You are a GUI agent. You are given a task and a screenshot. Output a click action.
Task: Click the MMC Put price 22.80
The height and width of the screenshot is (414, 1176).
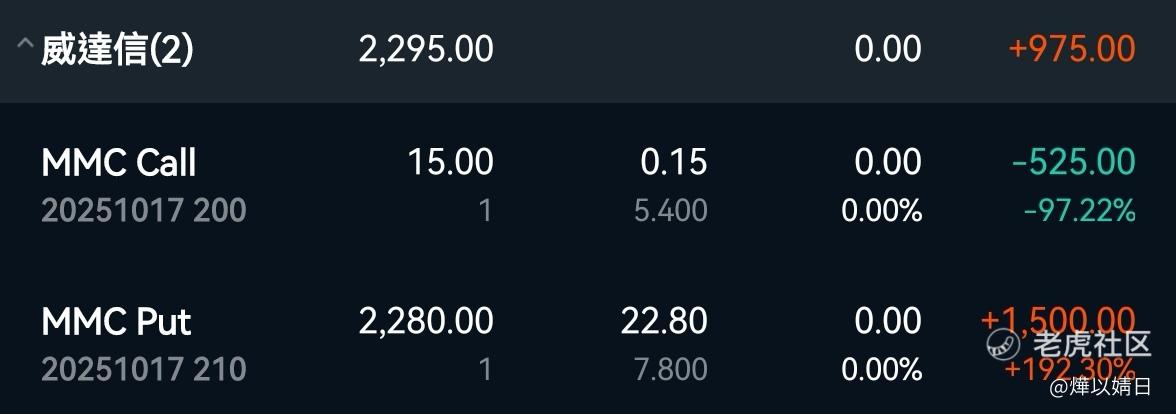[x=663, y=321]
